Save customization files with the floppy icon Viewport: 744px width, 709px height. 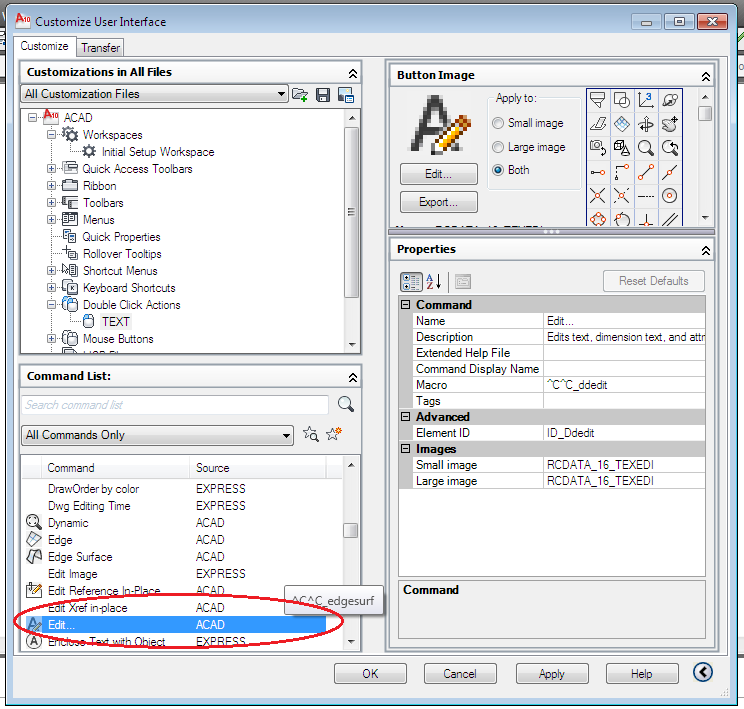(x=323, y=94)
